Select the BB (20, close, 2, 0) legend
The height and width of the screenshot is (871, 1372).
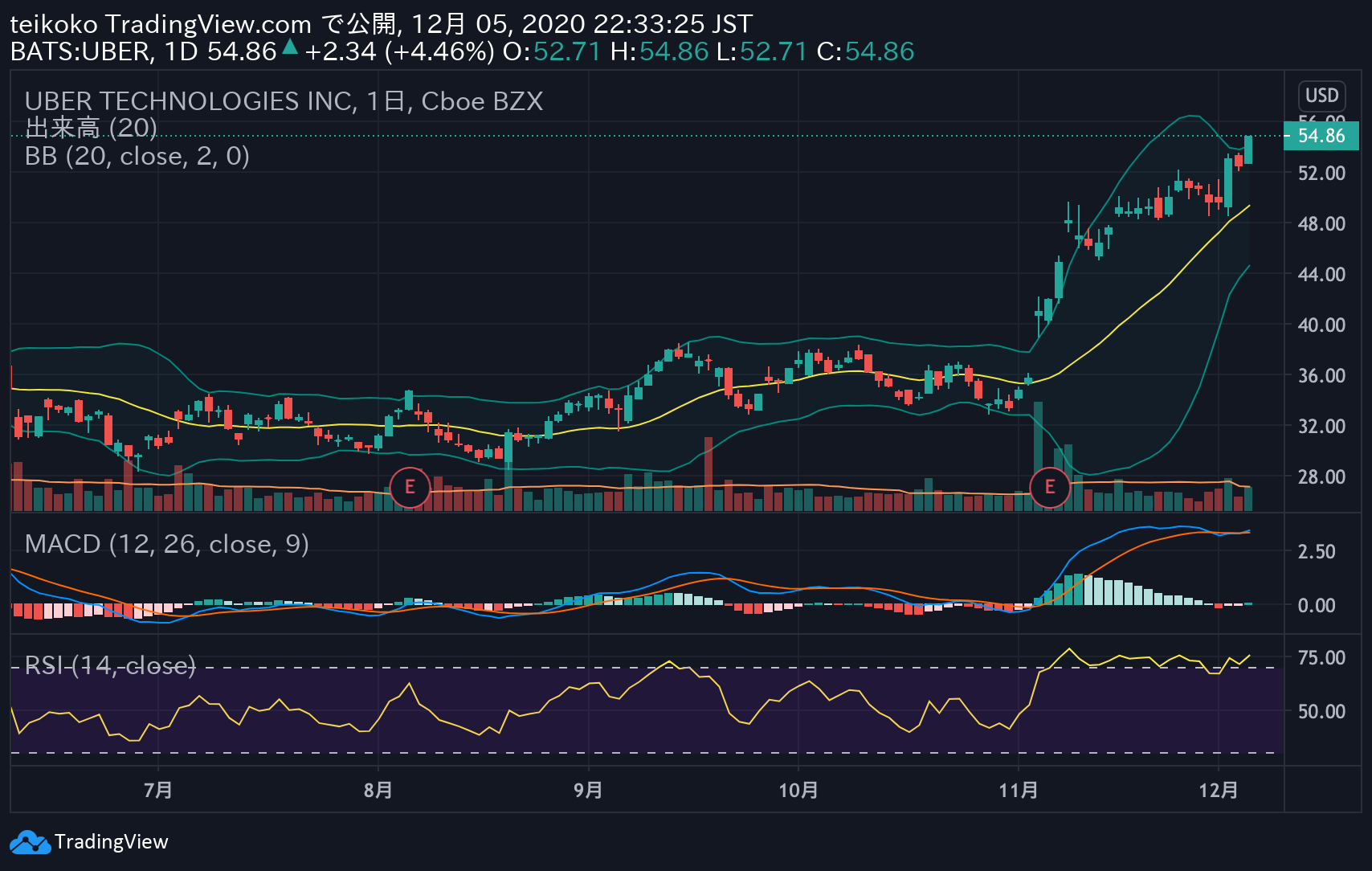point(137,156)
